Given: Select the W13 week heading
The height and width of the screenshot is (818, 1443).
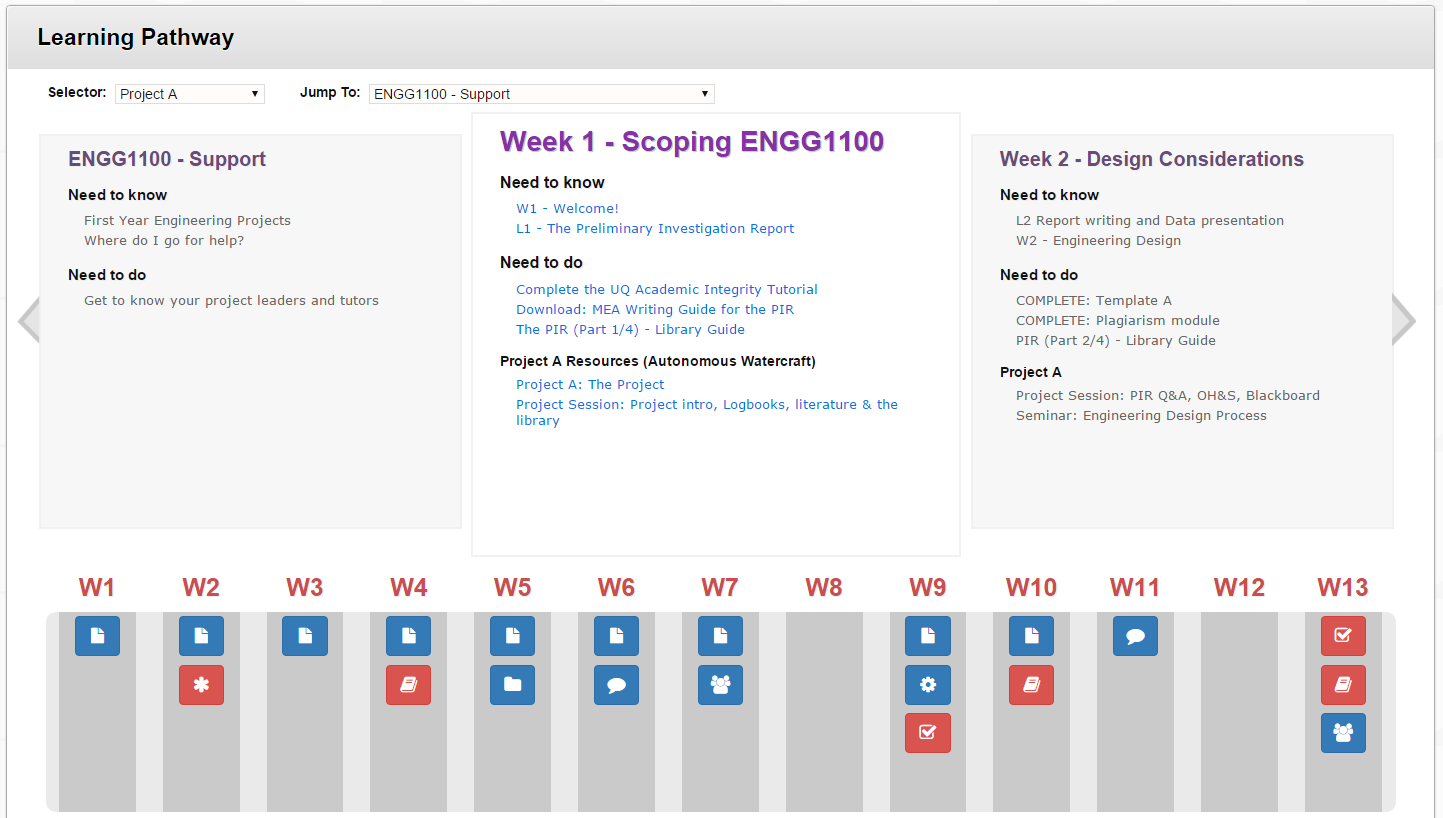Looking at the screenshot, I should 1343,587.
